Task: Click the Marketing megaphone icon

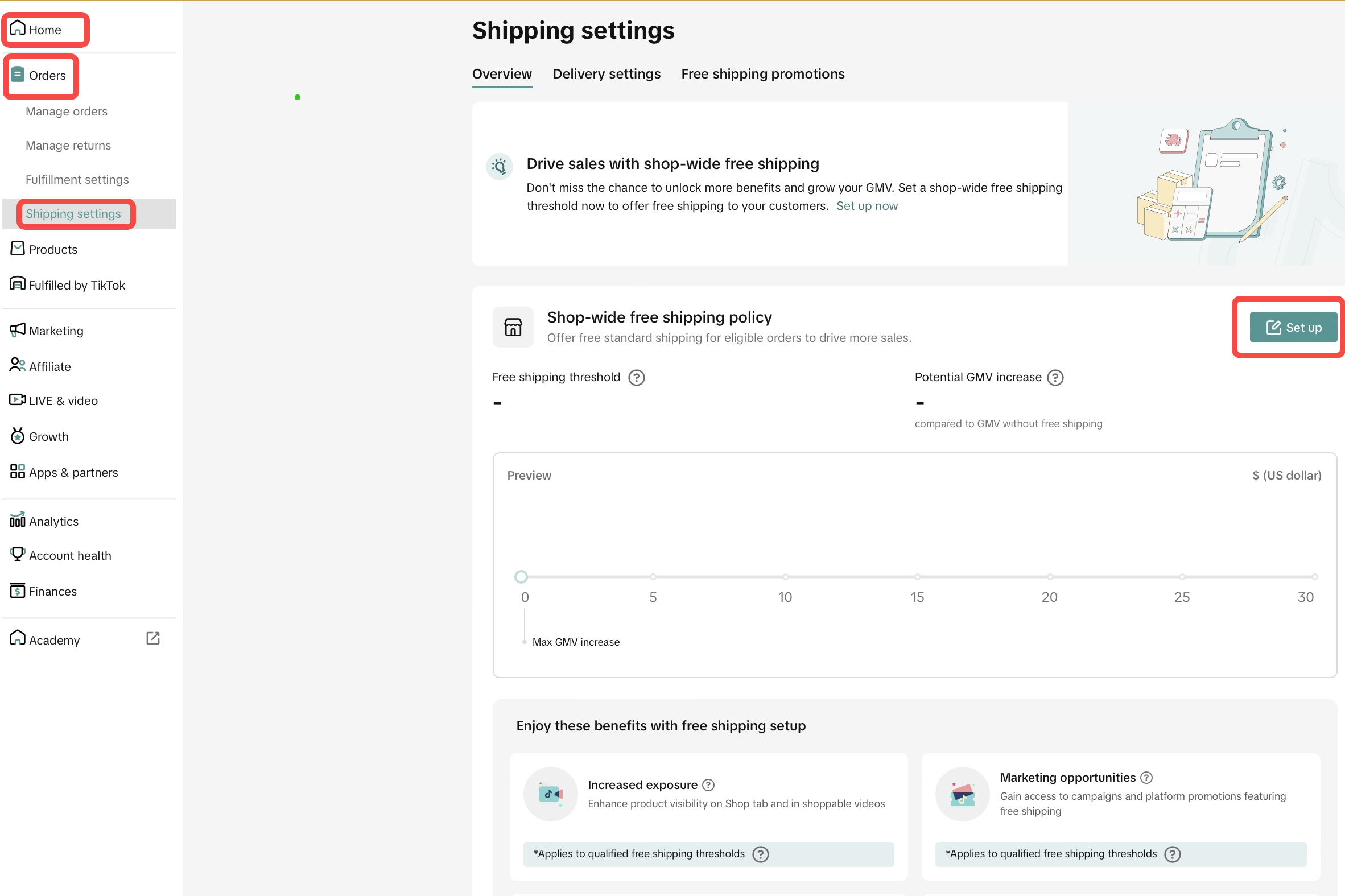Action: [x=18, y=330]
